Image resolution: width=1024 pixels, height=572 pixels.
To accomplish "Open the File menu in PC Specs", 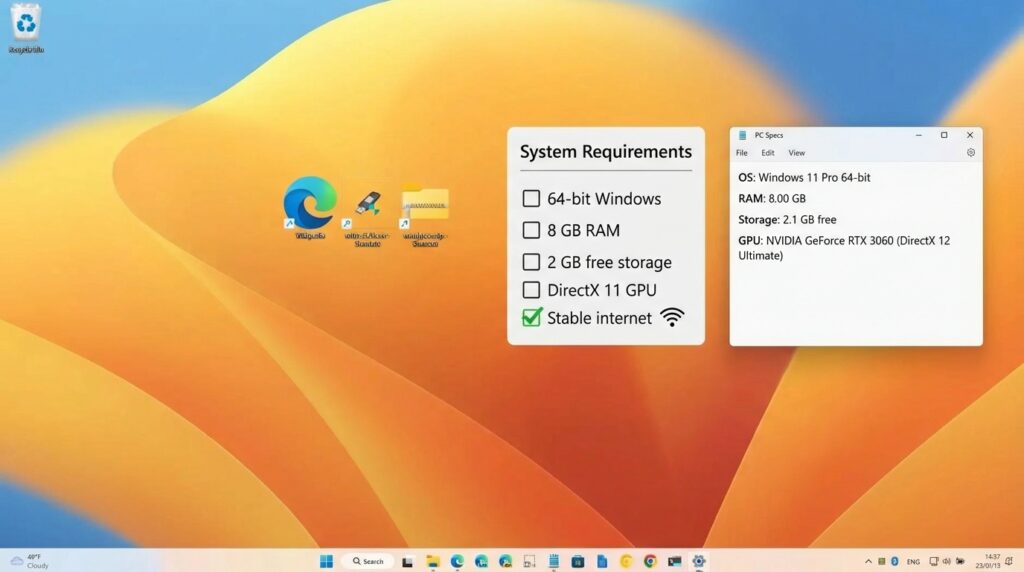I will [742, 153].
